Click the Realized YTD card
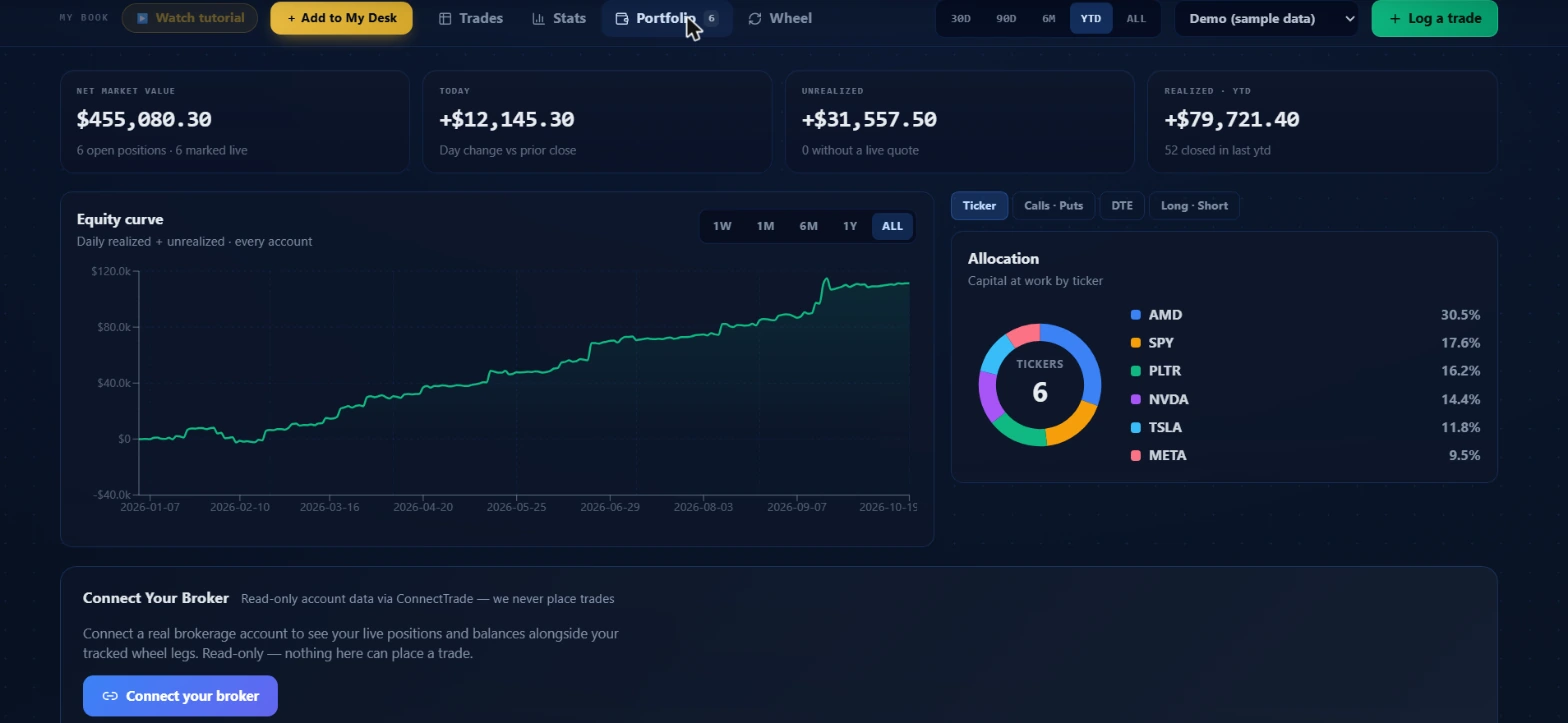The image size is (1568, 723). (1322, 121)
